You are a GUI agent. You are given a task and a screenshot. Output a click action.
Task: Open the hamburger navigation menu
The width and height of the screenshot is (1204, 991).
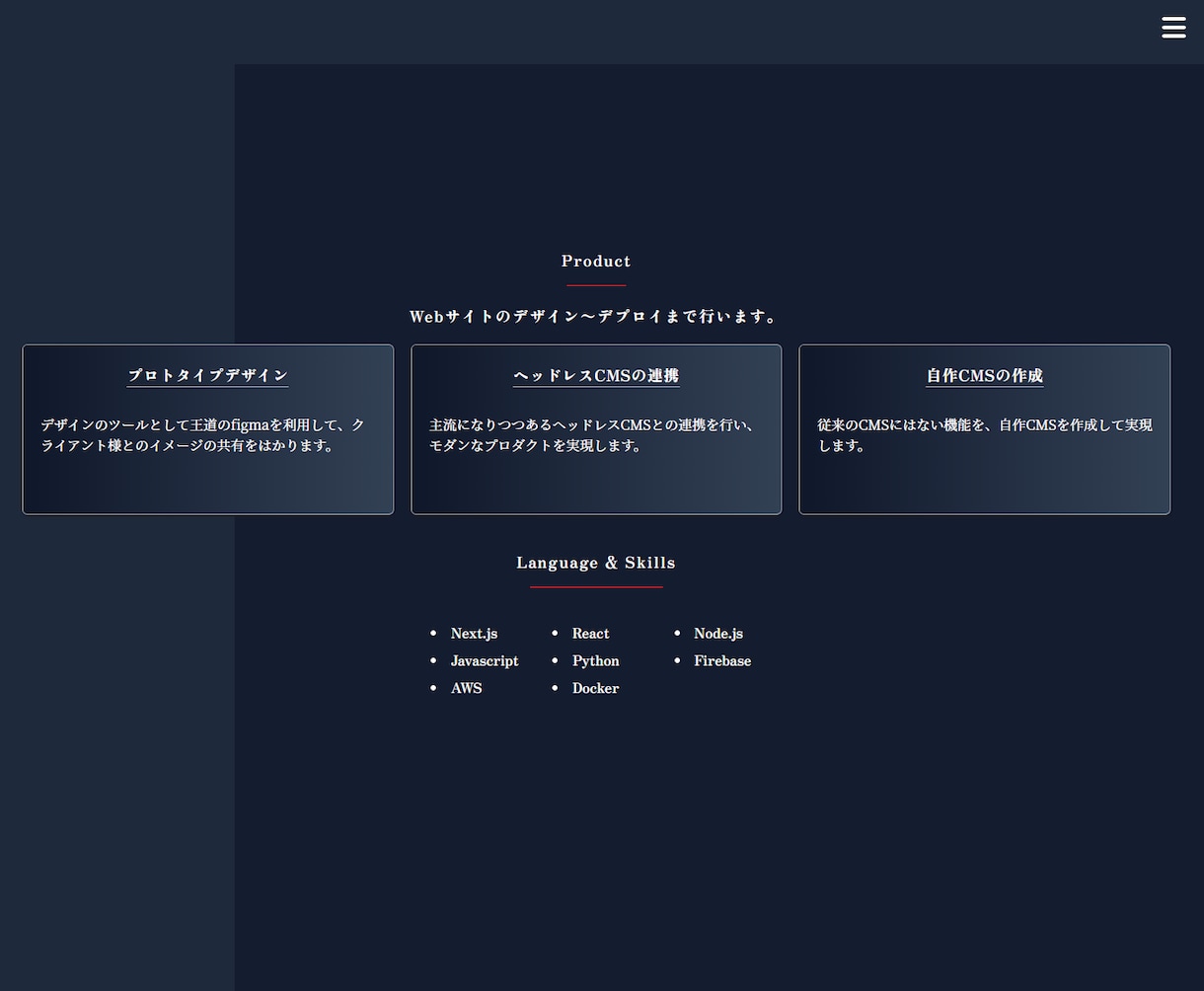(1173, 28)
